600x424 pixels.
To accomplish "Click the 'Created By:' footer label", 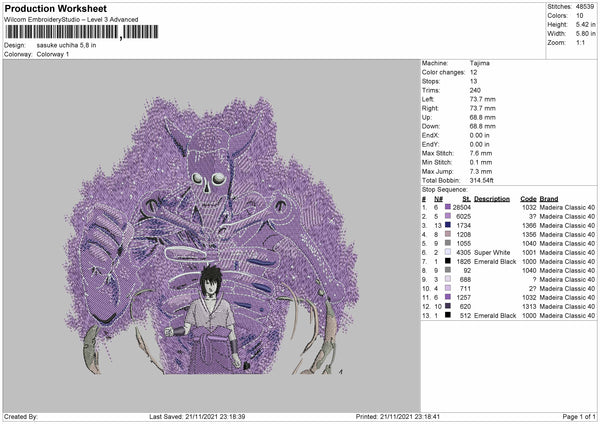I will pyautogui.click(x=21, y=416).
